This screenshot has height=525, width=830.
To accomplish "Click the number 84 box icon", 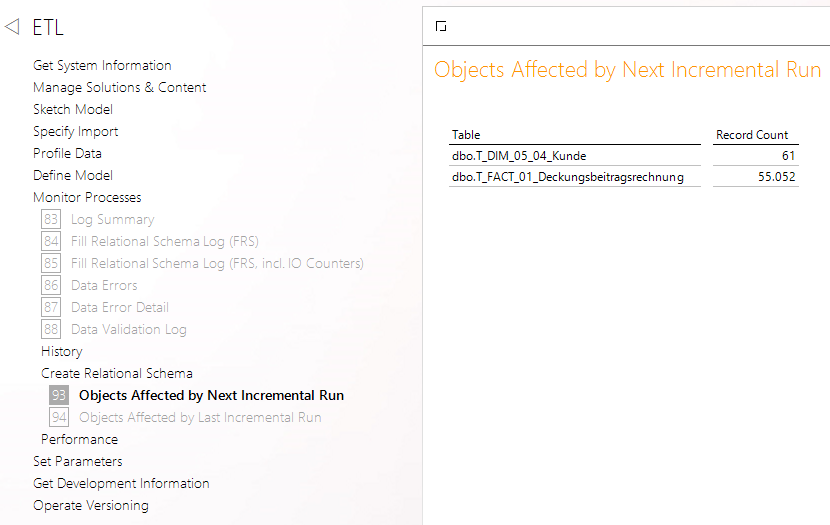I will pos(52,241).
